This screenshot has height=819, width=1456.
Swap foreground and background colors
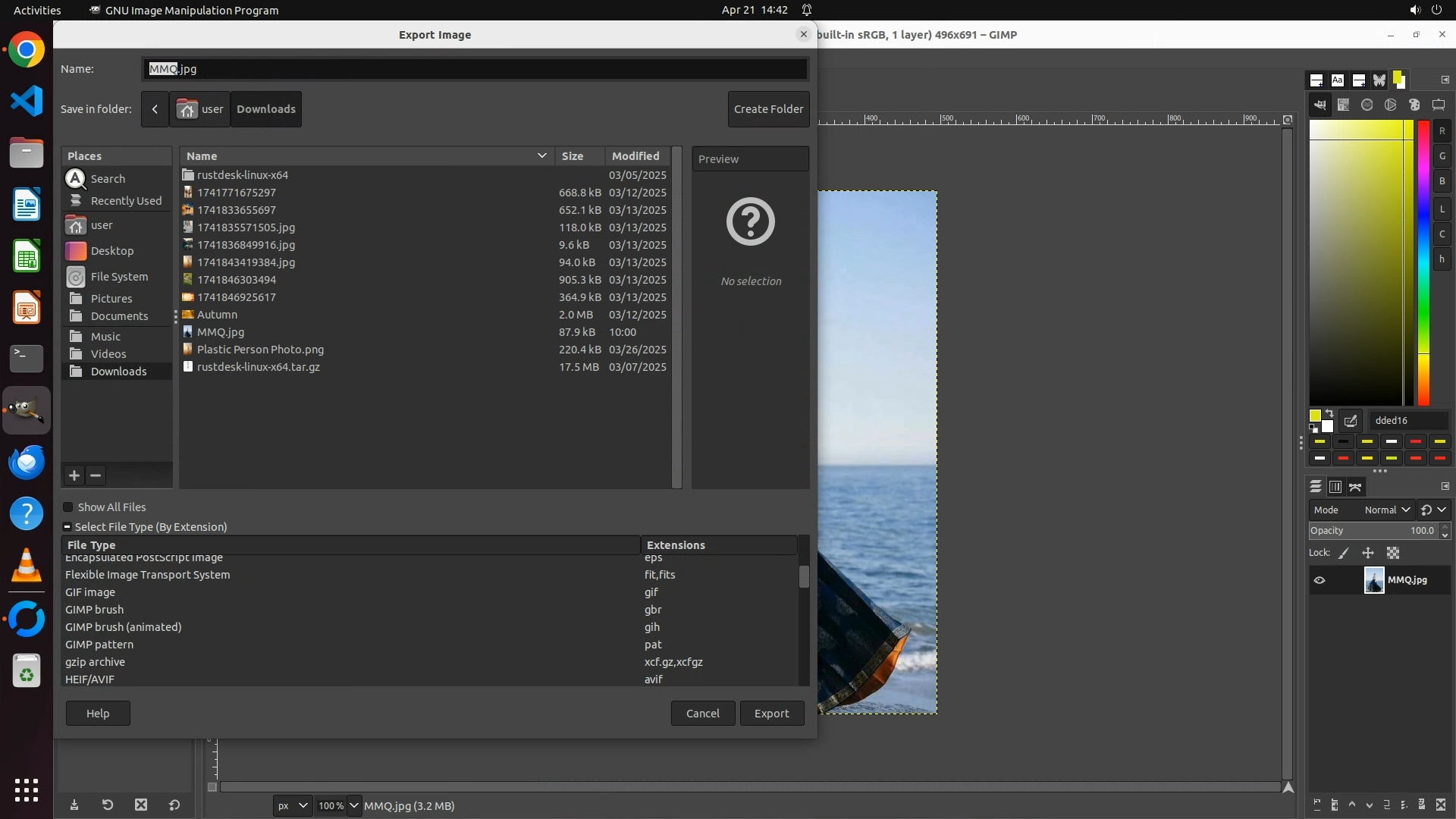coord(1329,414)
